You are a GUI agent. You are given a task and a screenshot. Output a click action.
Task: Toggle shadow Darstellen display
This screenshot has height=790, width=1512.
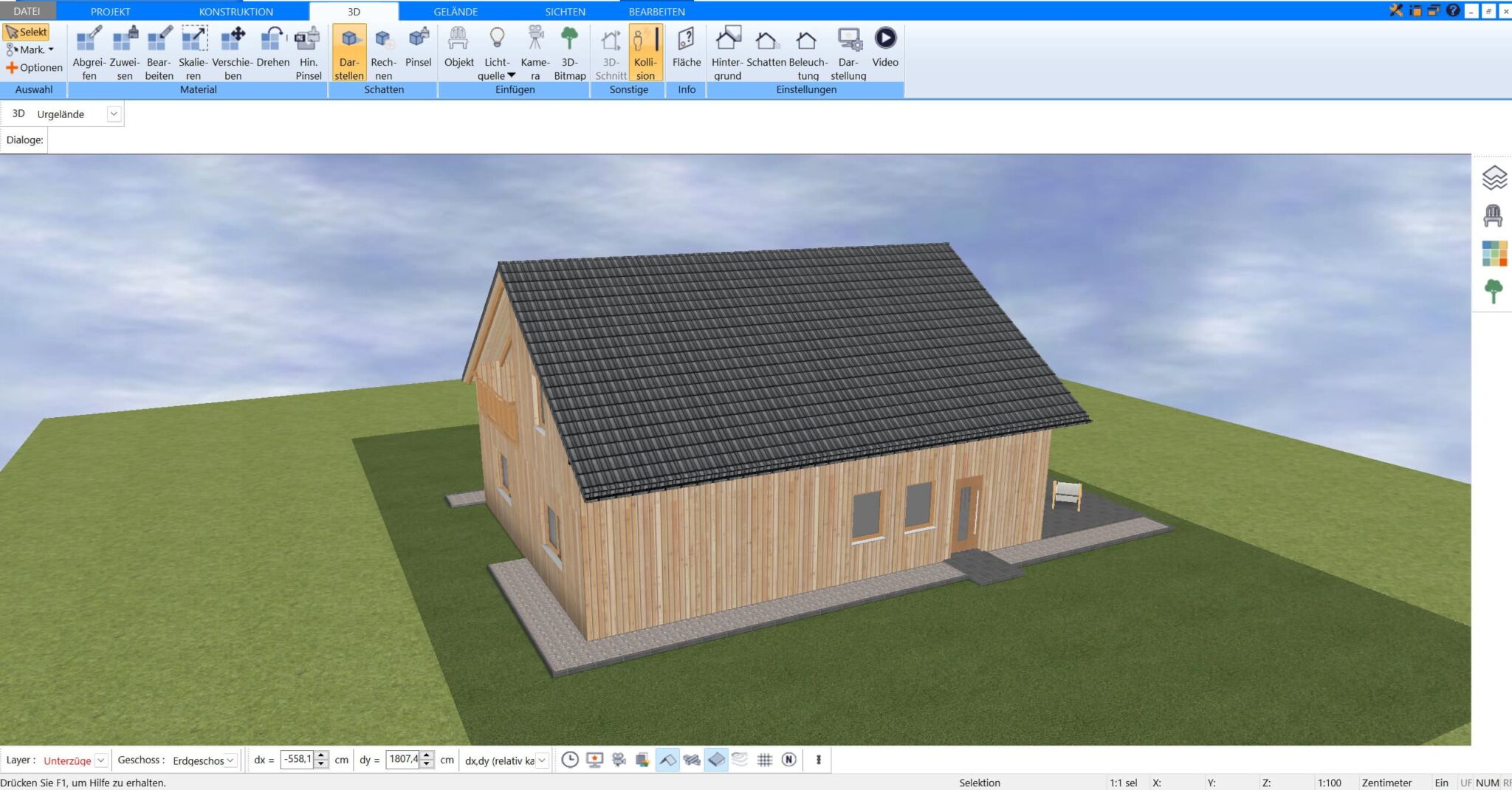348,52
